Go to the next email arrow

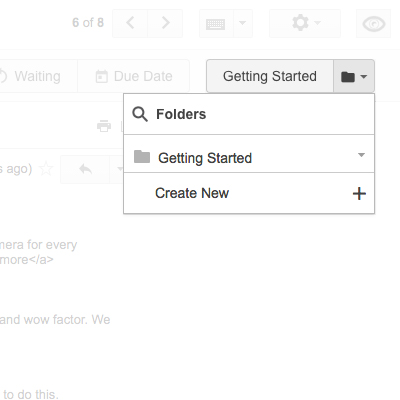(165, 23)
